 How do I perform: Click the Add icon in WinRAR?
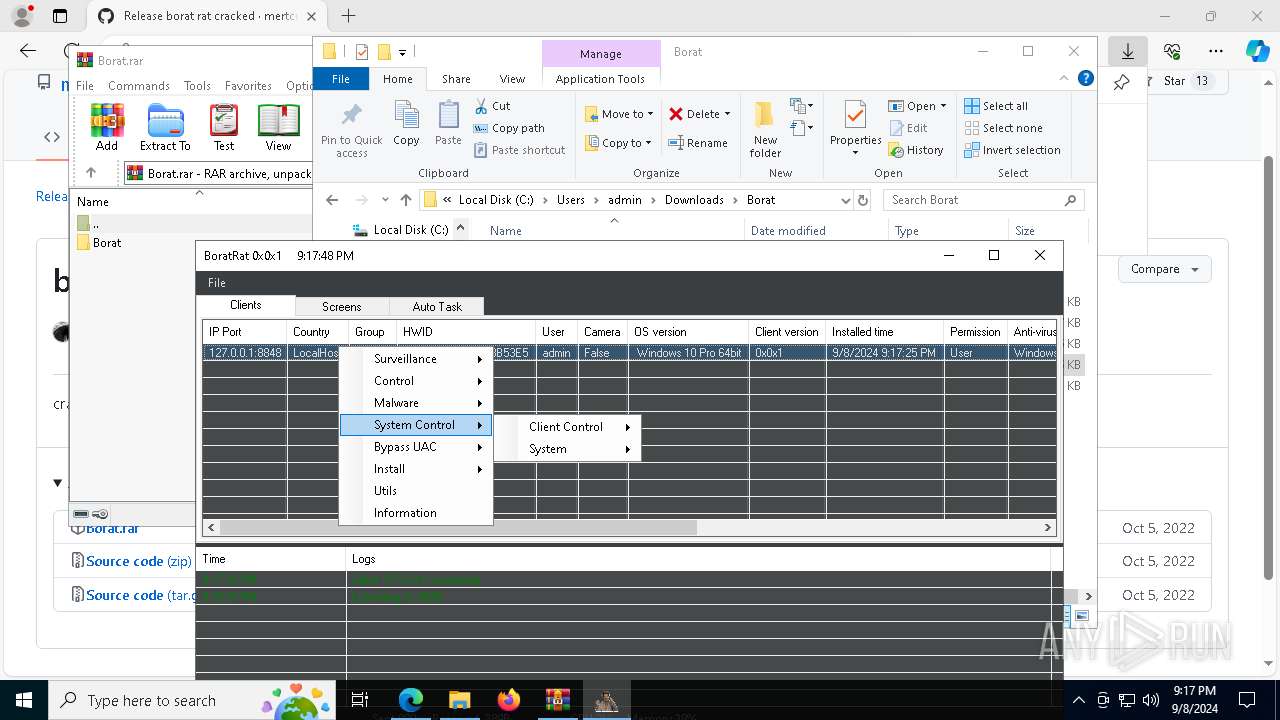(x=107, y=127)
